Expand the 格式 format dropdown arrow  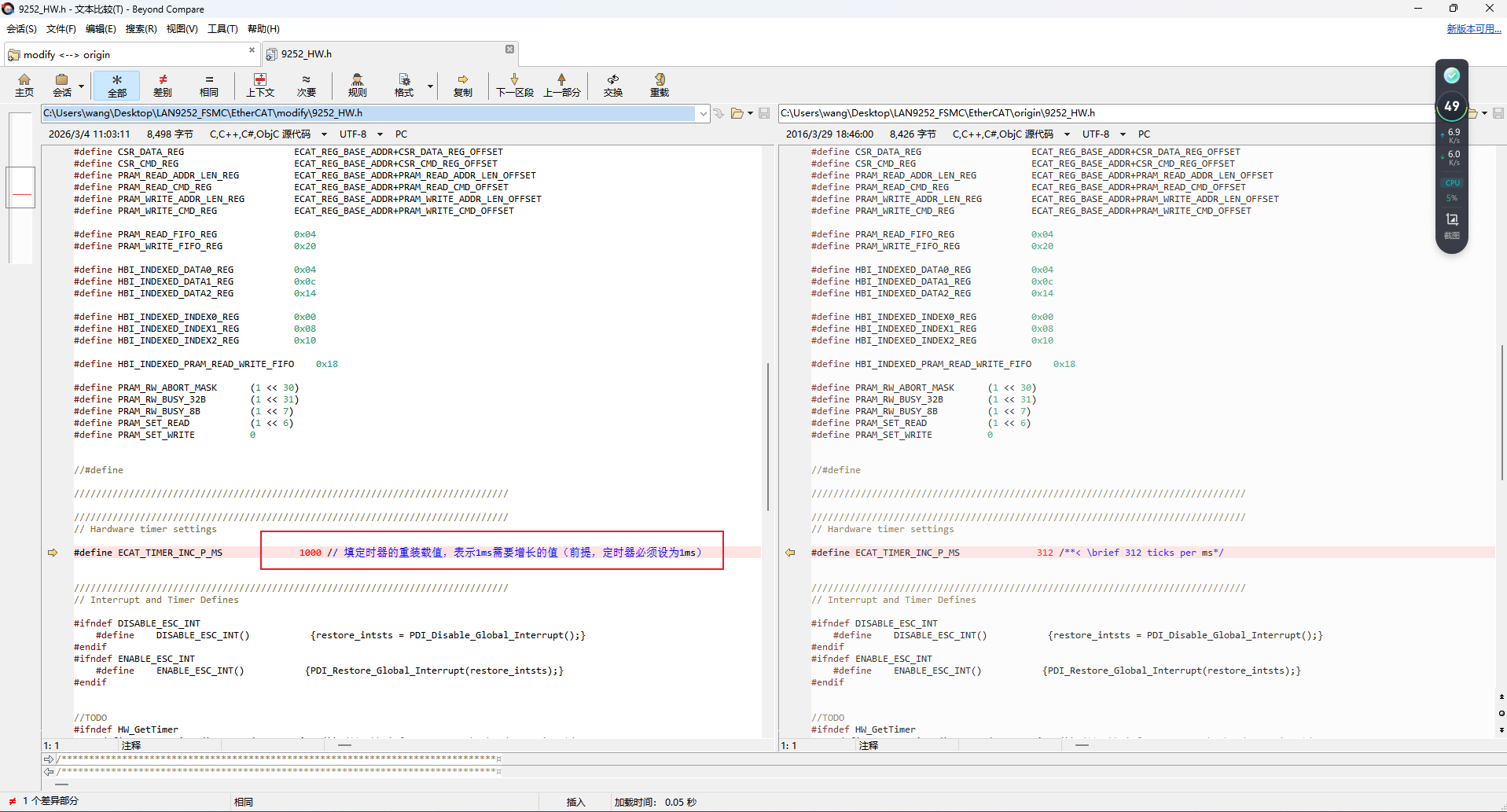click(430, 86)
